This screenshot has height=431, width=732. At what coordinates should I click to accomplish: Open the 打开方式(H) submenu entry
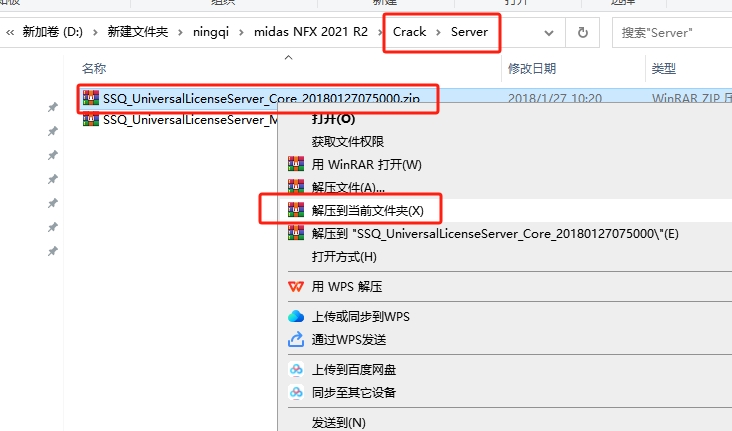pos(344,256)
